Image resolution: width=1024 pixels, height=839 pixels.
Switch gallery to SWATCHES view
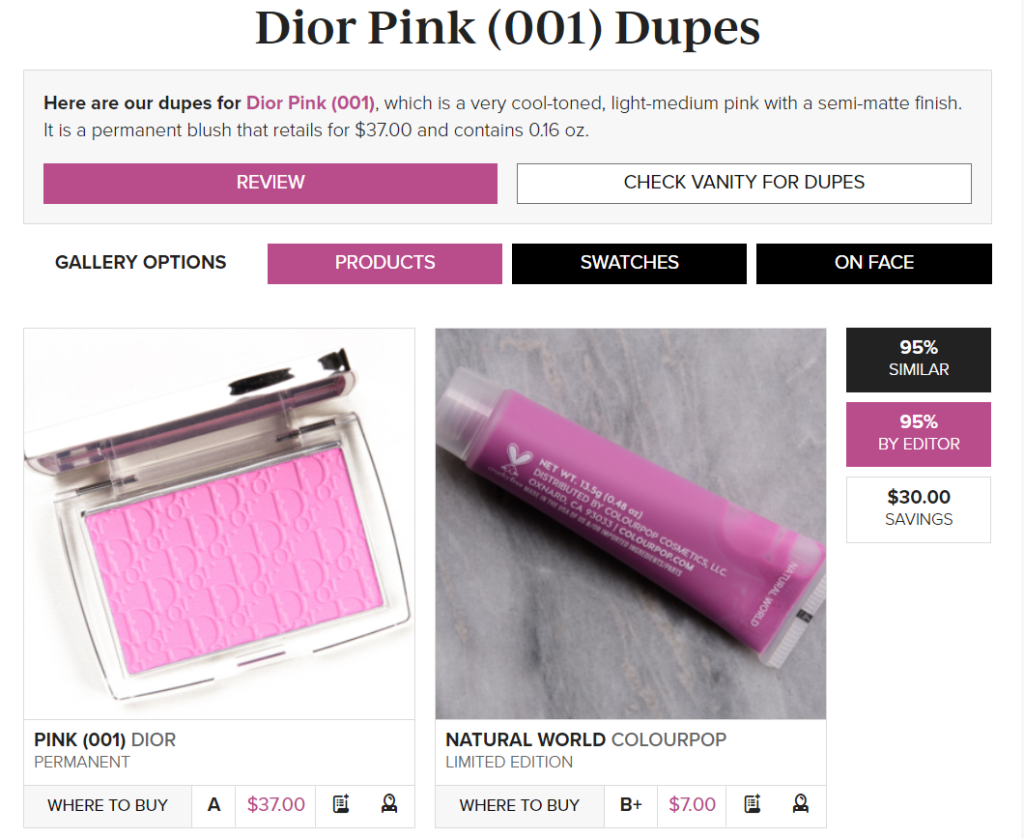click(629, 263)
